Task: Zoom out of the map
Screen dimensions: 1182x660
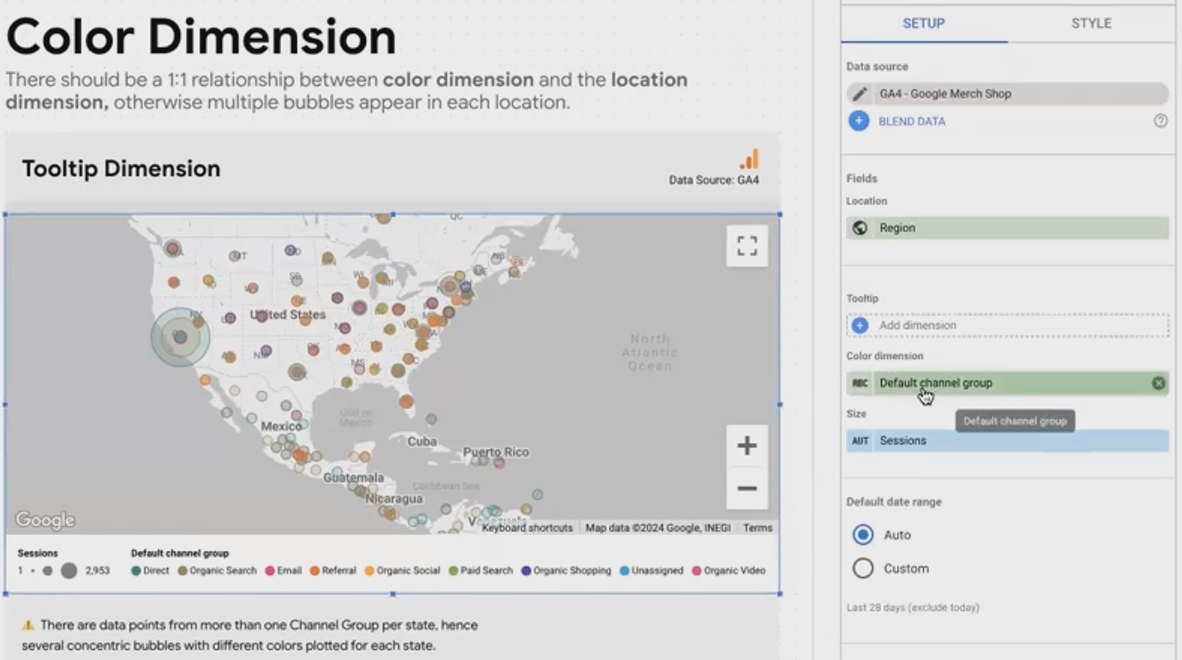Action: 747,488
